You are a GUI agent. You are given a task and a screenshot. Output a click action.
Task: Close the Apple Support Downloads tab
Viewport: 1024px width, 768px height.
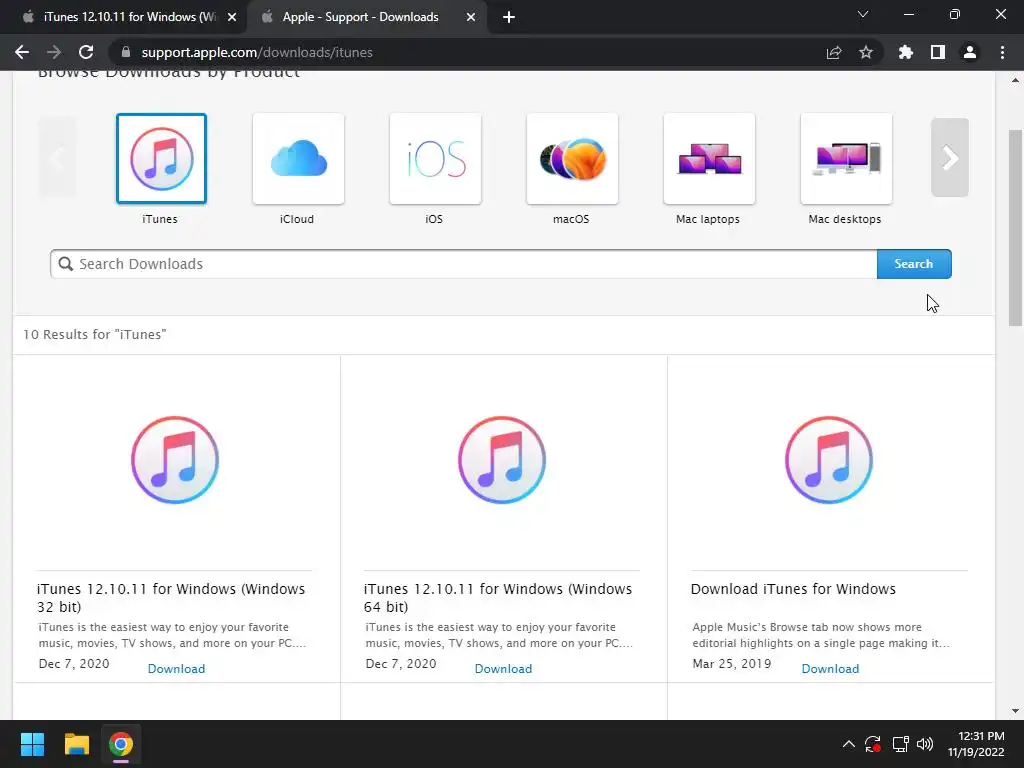(x=471, y=18)
